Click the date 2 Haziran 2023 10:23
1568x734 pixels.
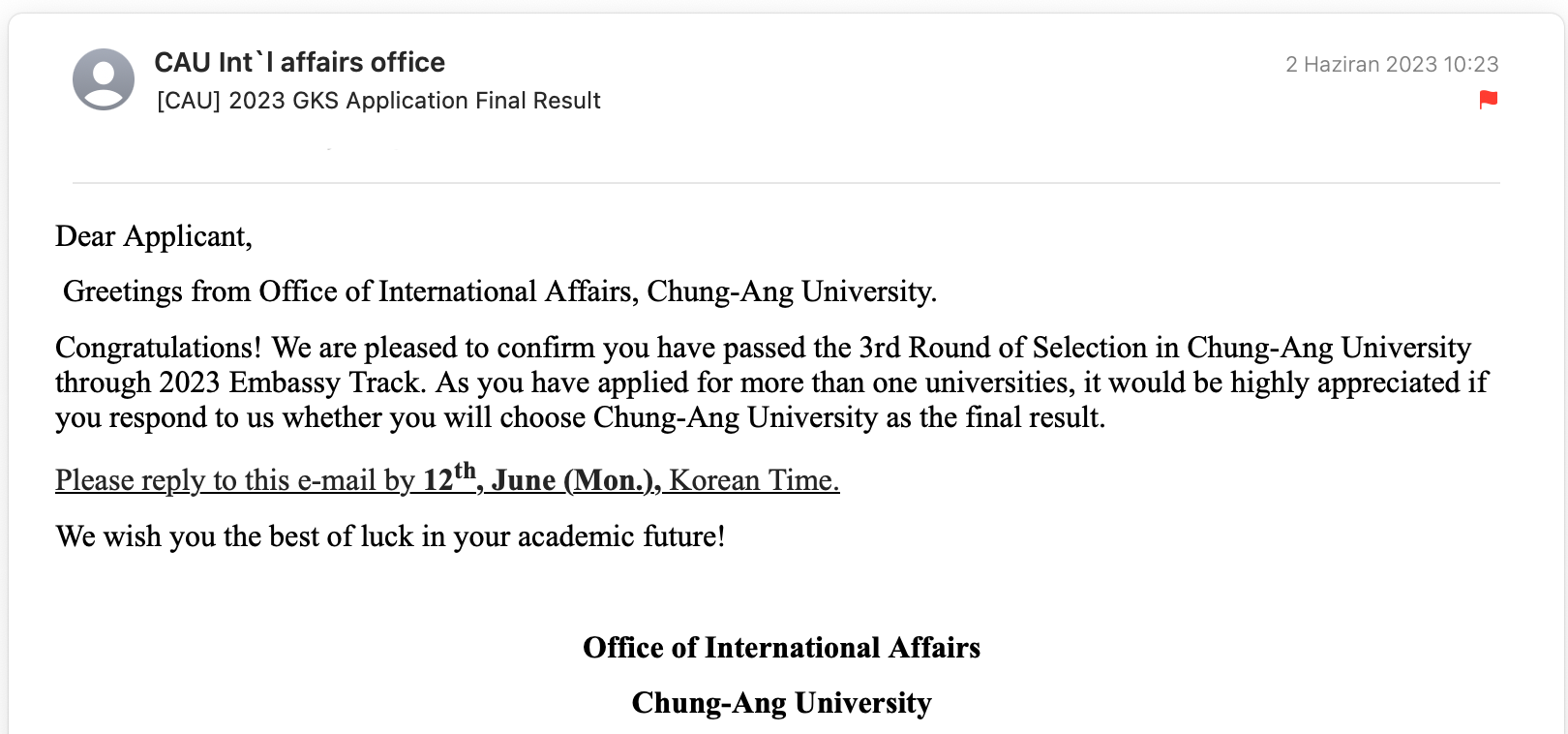point(1392,65)
